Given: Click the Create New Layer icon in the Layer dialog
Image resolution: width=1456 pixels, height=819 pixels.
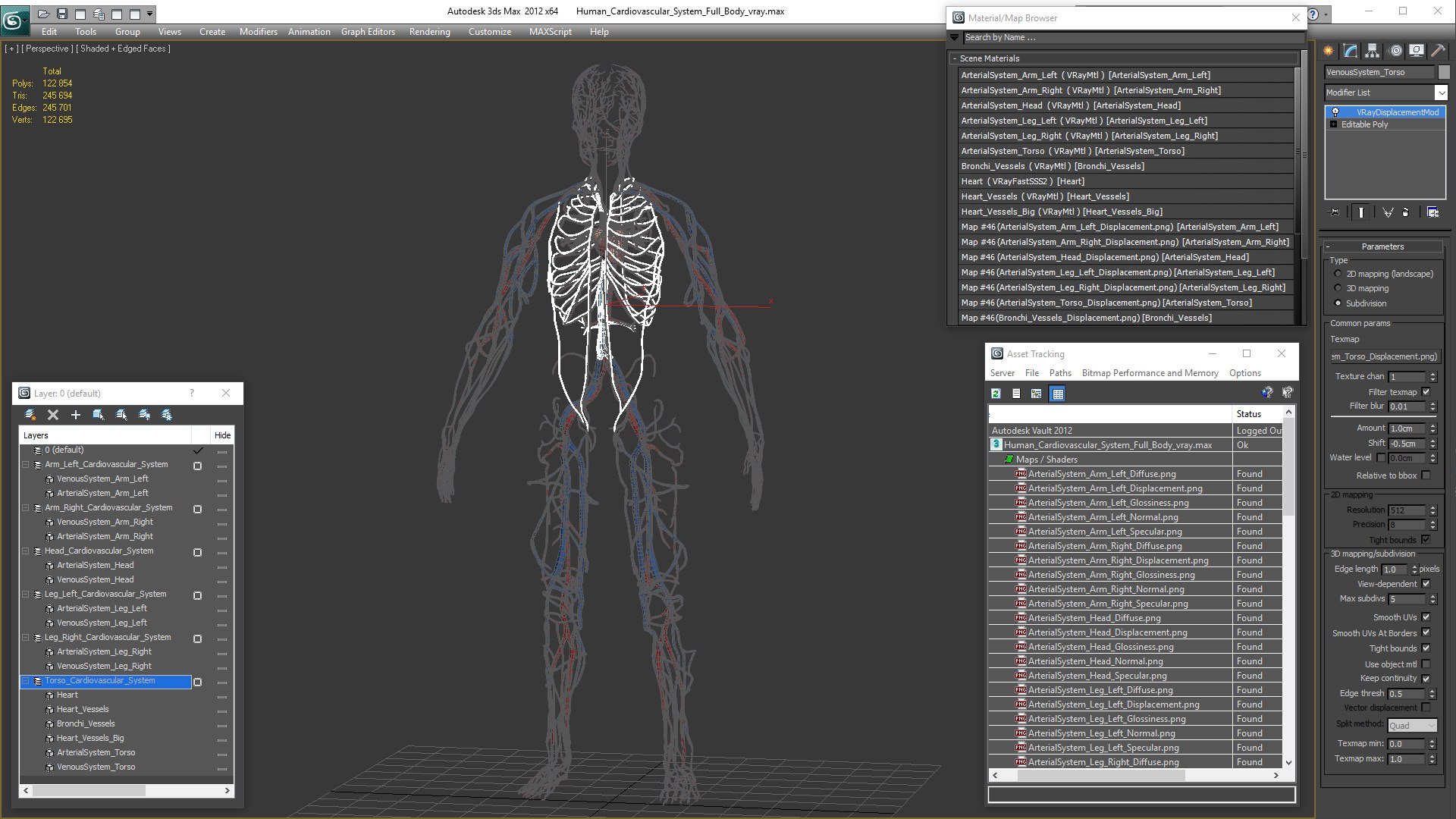Looking at the screenshot, I should coord(30,415).
